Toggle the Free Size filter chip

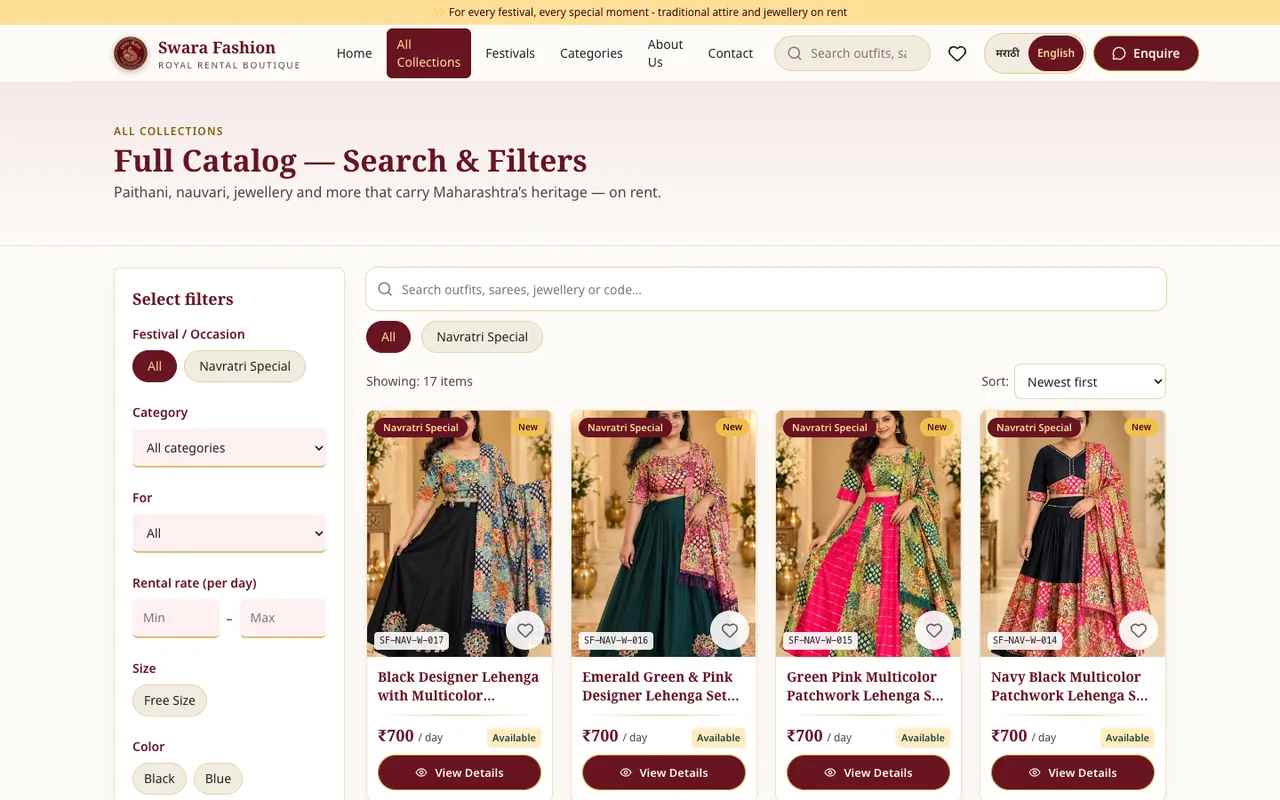pyautogui.click(x=170, y=700)
